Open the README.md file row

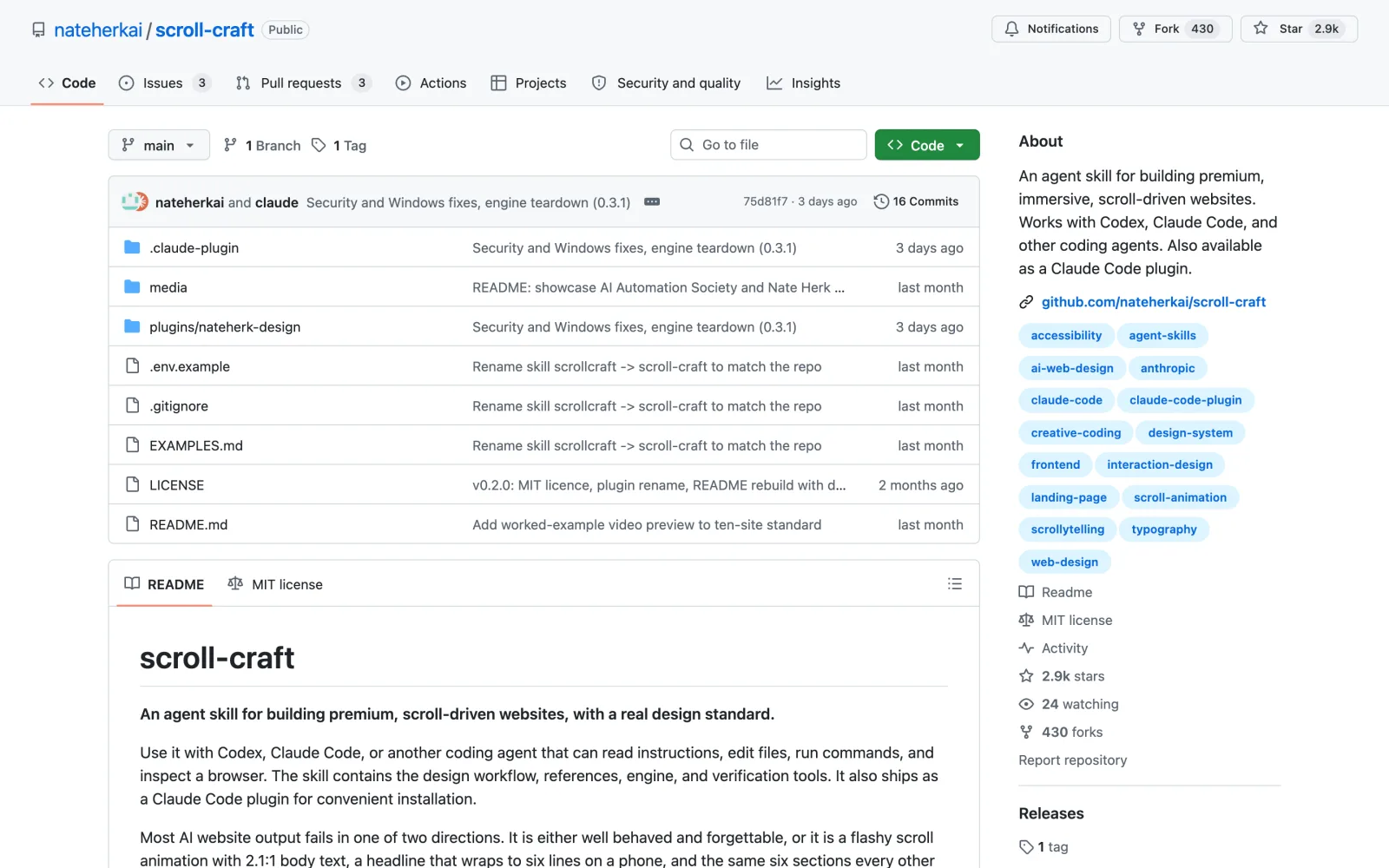click(x=543, y=524)
